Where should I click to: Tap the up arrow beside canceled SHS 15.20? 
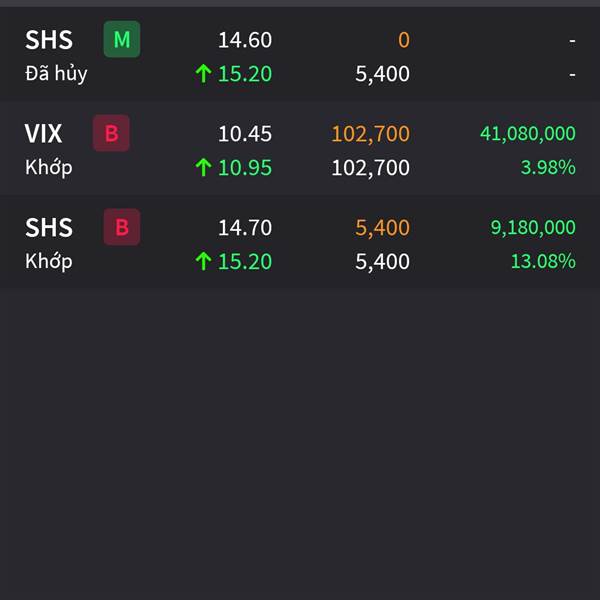[203, 73]
